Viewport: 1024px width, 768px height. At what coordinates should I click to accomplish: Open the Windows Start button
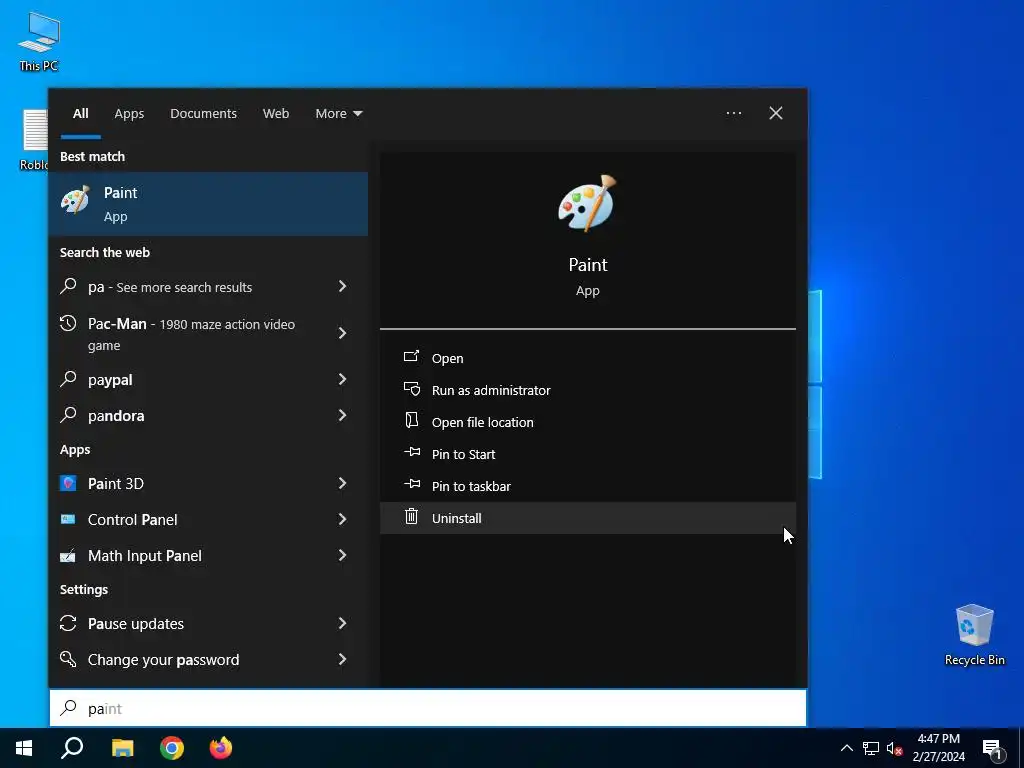(24, 748)
